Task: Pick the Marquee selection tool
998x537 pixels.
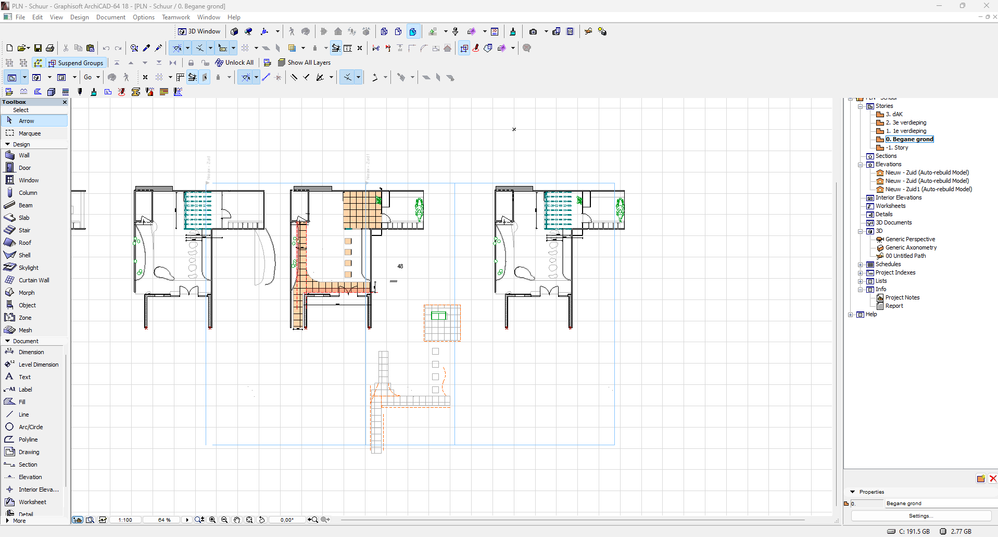Action: pos(29,133)
